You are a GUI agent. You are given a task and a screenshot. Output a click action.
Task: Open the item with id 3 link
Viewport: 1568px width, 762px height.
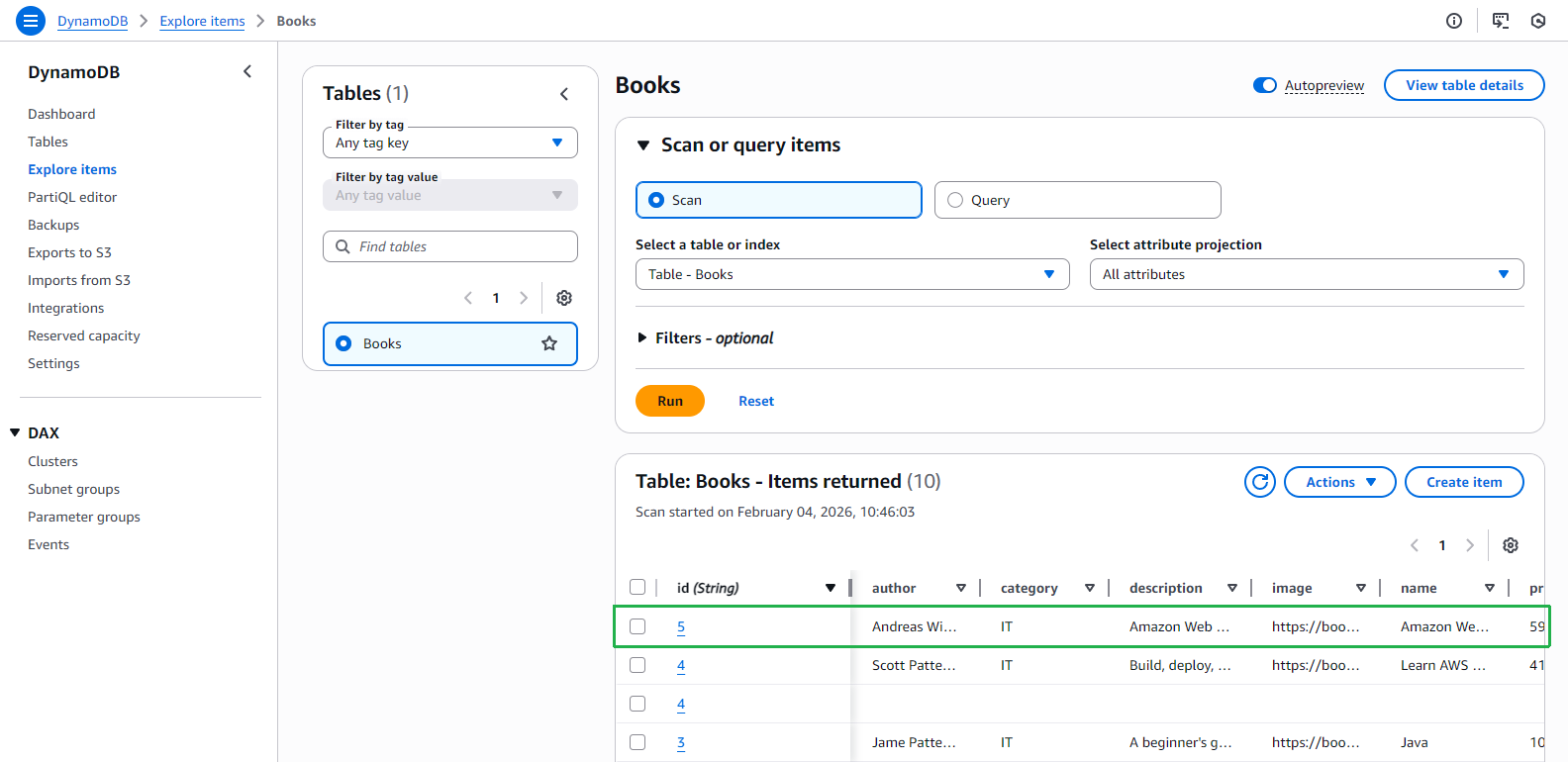[x=681, y=742]
